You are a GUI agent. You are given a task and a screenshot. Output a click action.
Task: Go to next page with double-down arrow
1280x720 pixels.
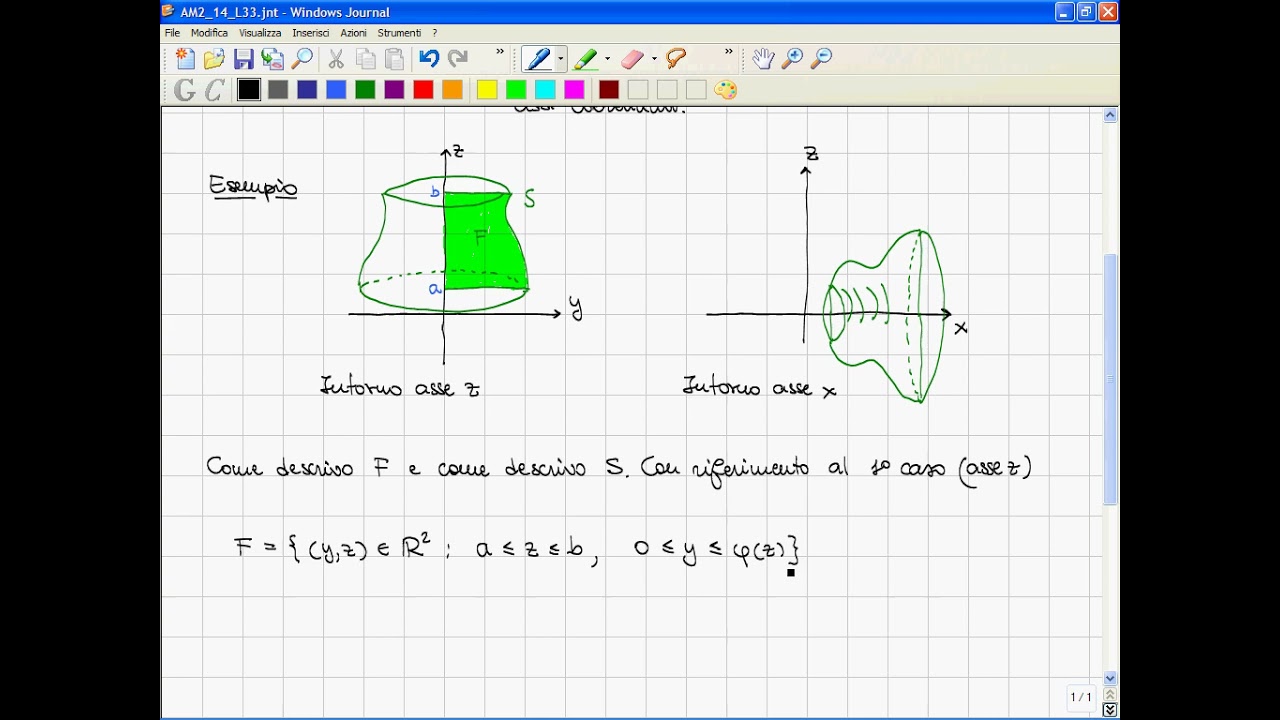(1110, 710)
